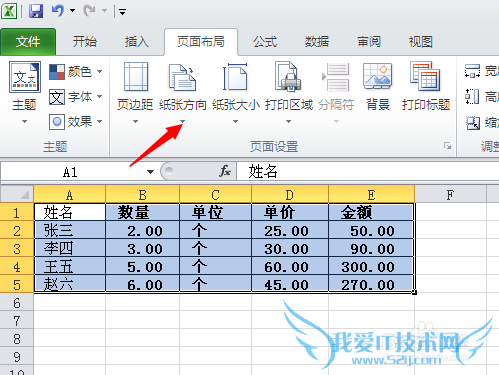Click the height scale icon

[x=472, y=97]
